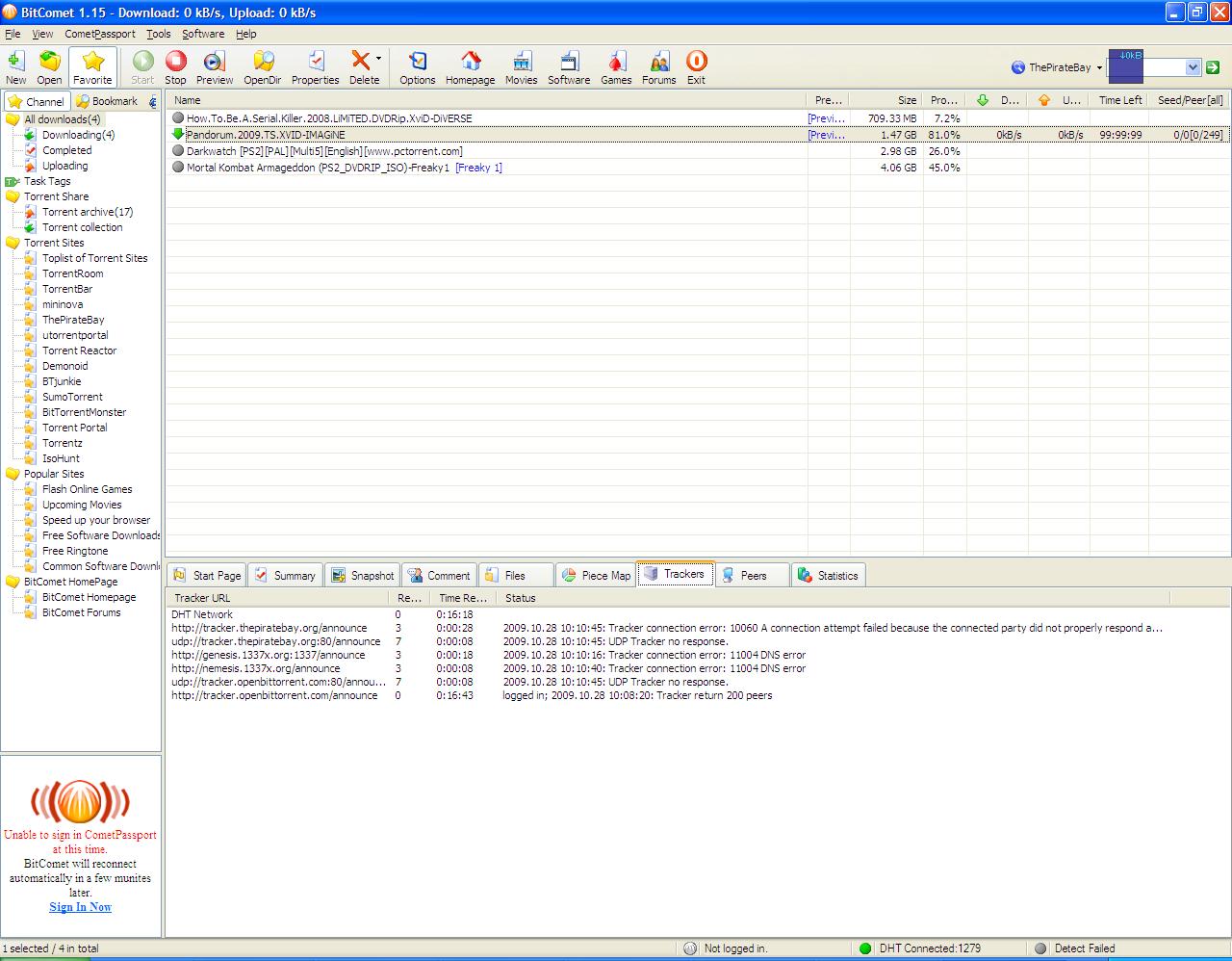The height and width of the screenshot is (961, 1232).
Task: Open the Forums toolbar icon
Action: pos(658,67)
